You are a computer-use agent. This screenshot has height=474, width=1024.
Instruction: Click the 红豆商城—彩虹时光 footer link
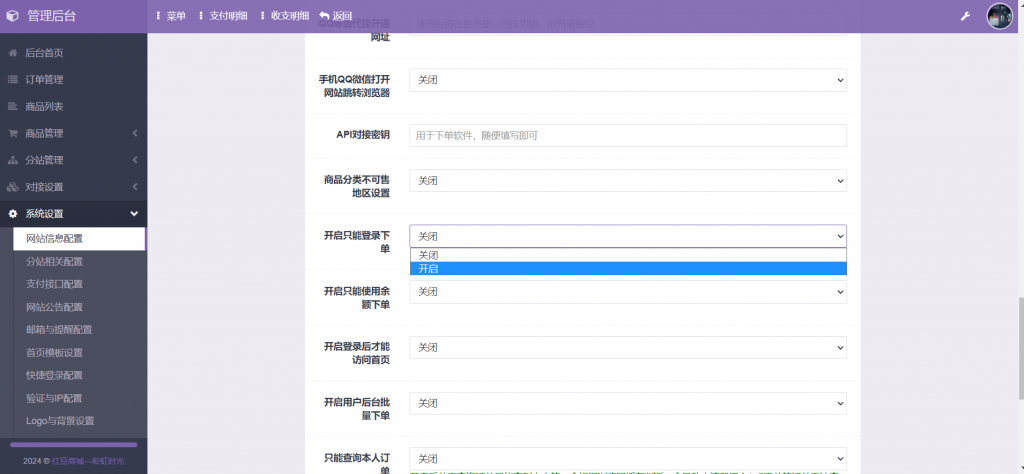click(x=88, y=461)
